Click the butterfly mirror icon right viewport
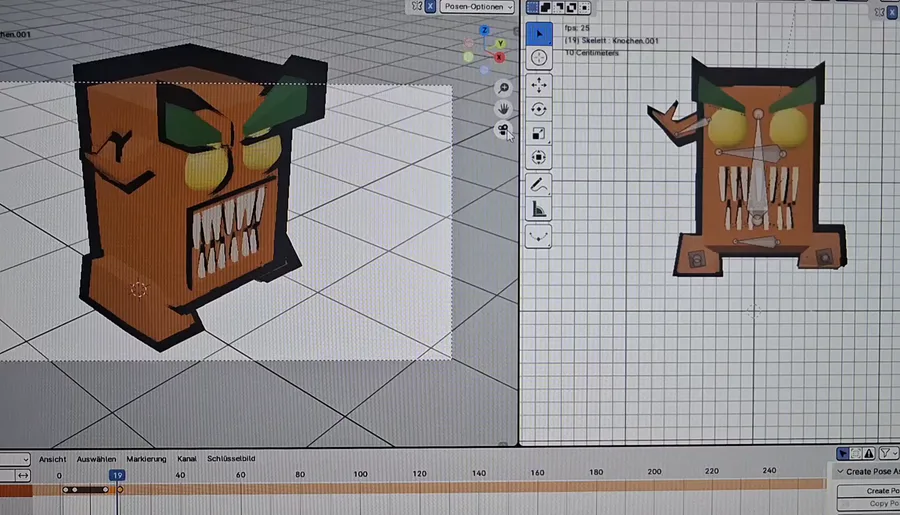 pyautogui.click(x=879, y=12)
